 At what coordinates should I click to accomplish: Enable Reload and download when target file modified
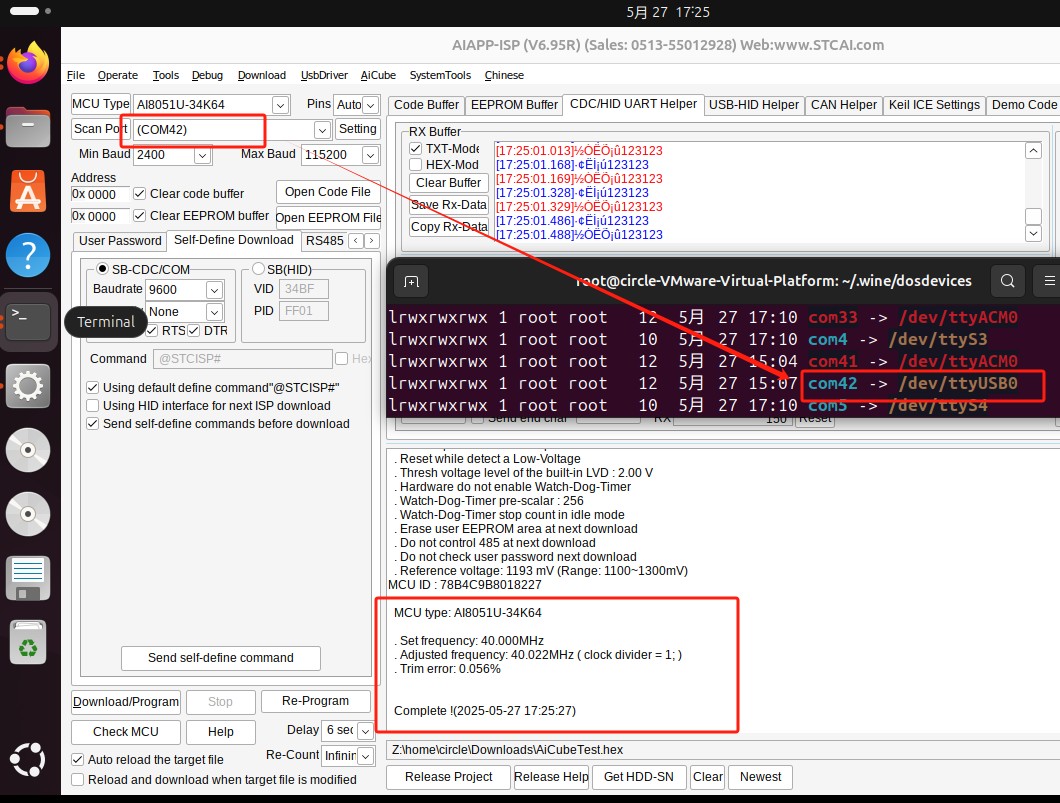point(78,779)
